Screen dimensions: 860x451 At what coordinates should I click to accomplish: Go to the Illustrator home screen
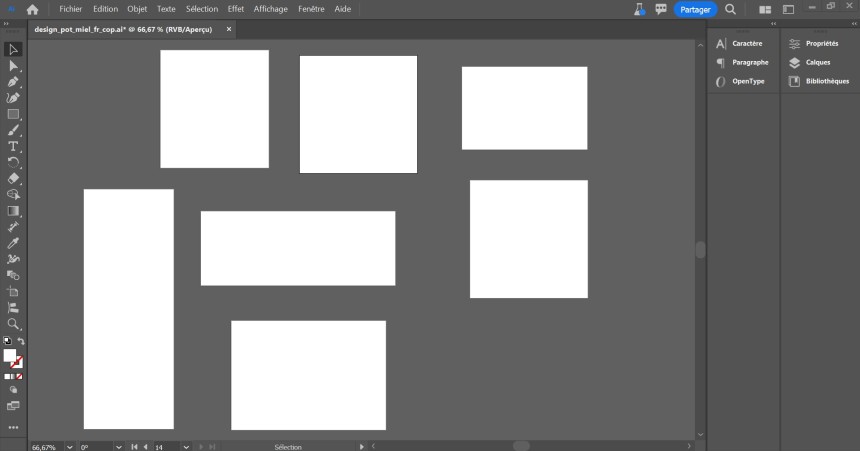click(32, 9)
